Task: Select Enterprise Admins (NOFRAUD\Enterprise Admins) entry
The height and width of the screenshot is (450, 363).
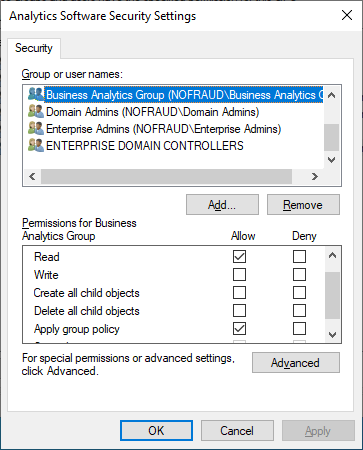Action: 163,129
